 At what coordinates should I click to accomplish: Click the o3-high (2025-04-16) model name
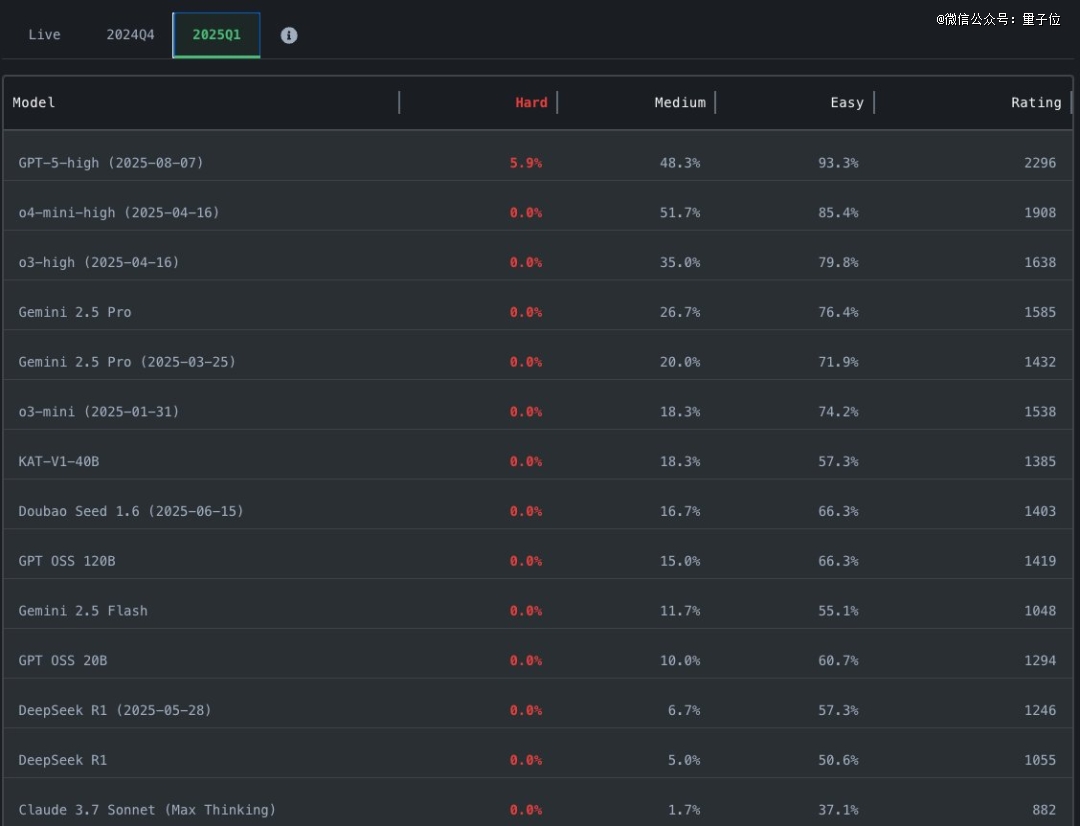[98, 262]
